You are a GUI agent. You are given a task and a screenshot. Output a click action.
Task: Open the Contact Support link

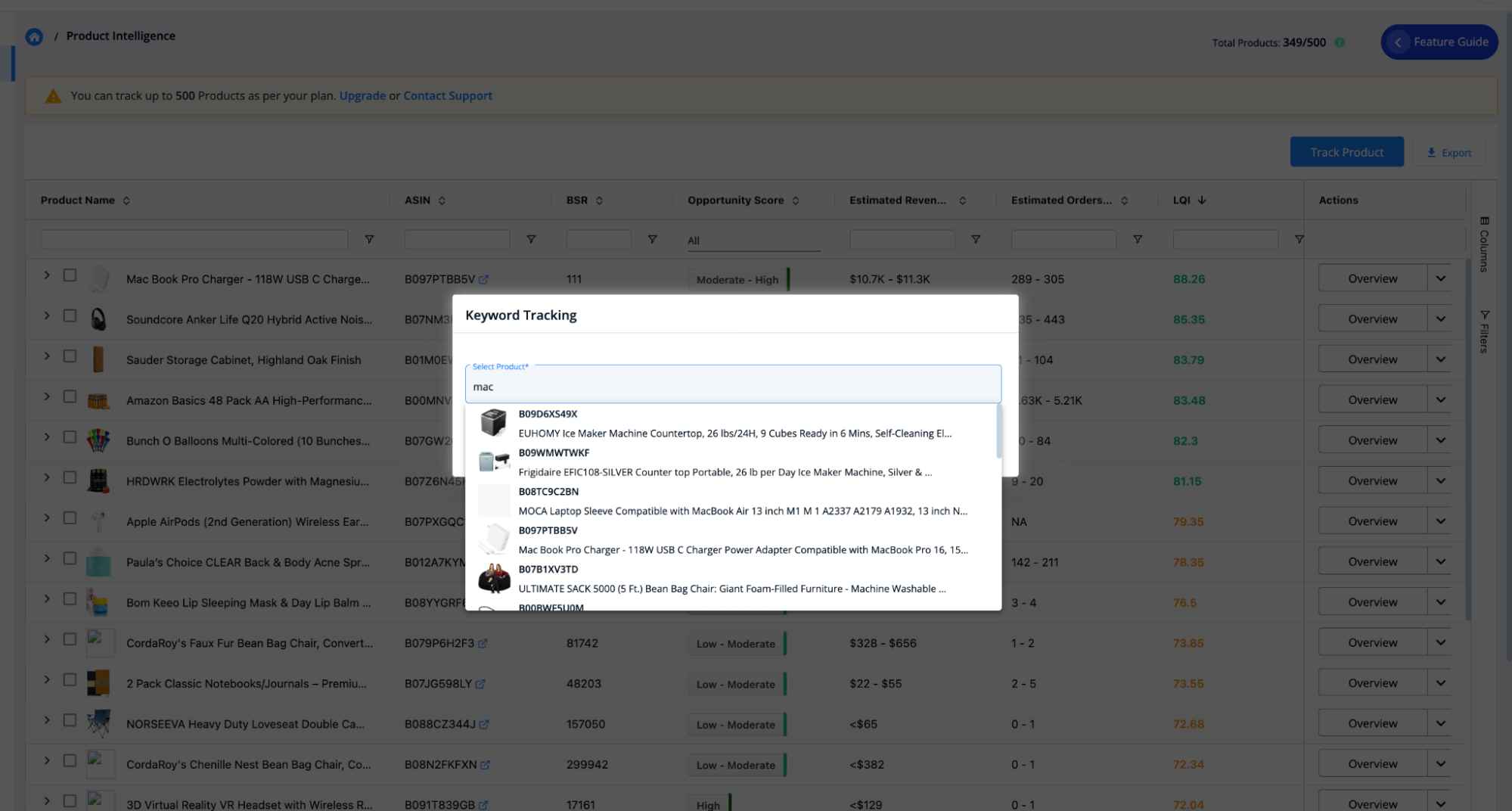[x=448, y=95]
